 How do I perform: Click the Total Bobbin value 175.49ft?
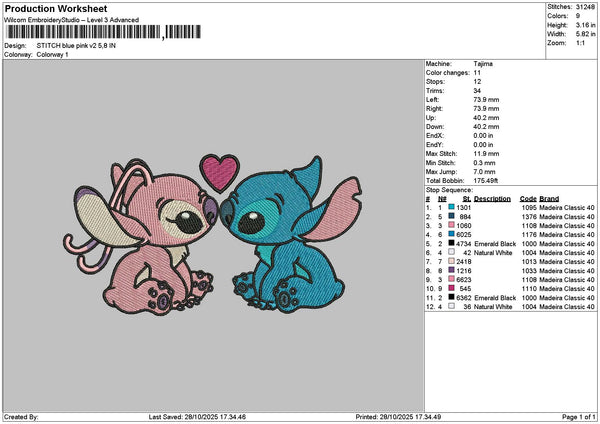point(486,181)
